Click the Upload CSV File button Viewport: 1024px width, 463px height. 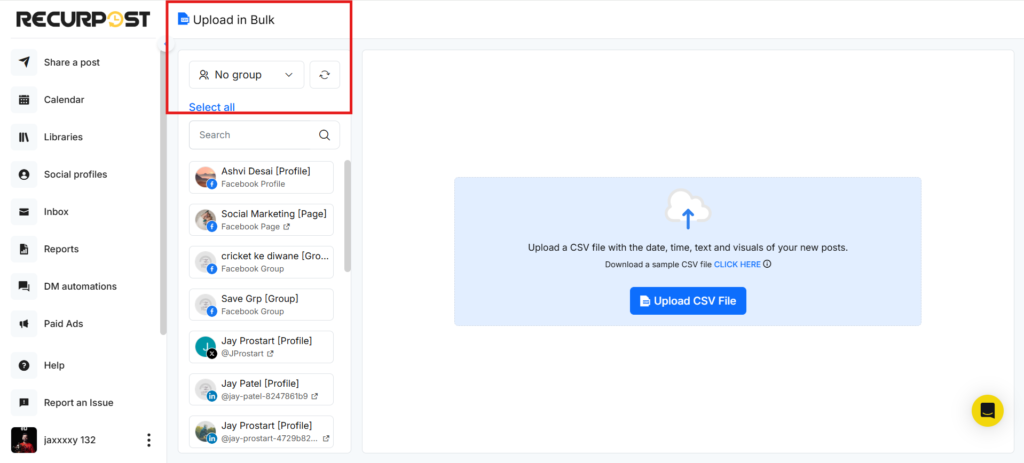click(688, 301)
